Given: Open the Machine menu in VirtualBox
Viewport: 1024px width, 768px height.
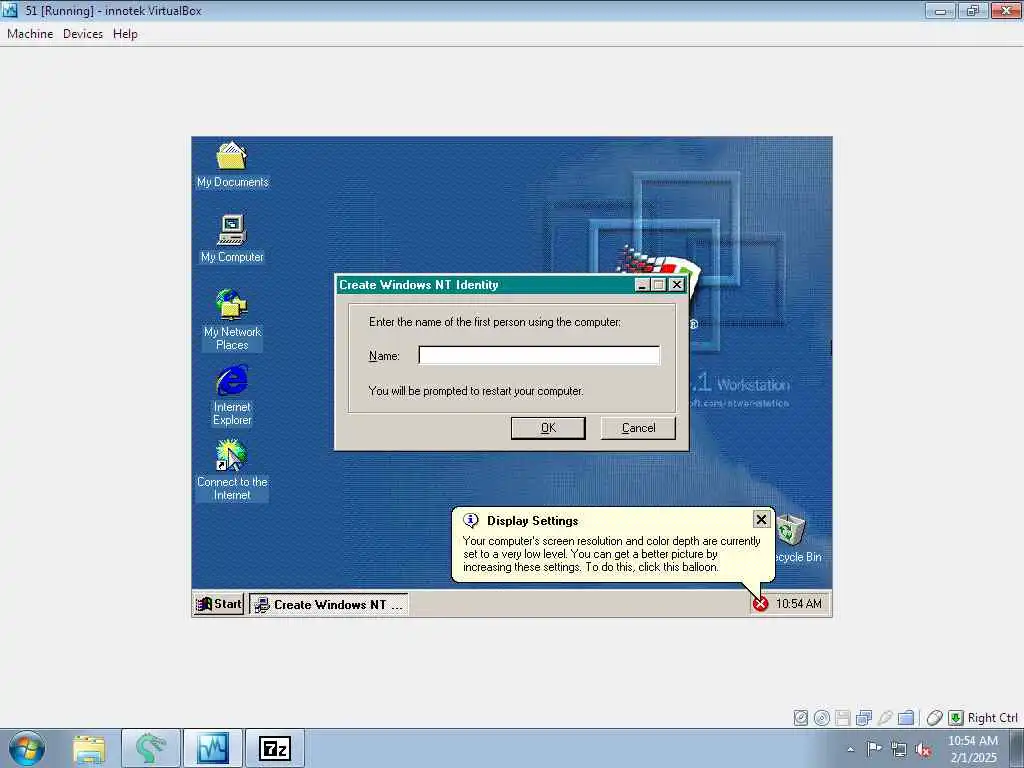Looking at the screenshot, I should click(30, 34).
